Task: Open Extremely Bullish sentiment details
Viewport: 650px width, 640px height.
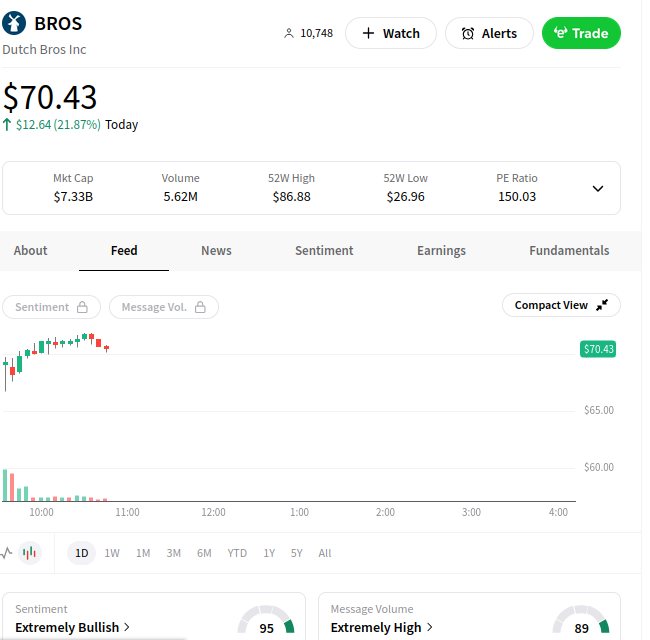Action: (x=72, y=627)
